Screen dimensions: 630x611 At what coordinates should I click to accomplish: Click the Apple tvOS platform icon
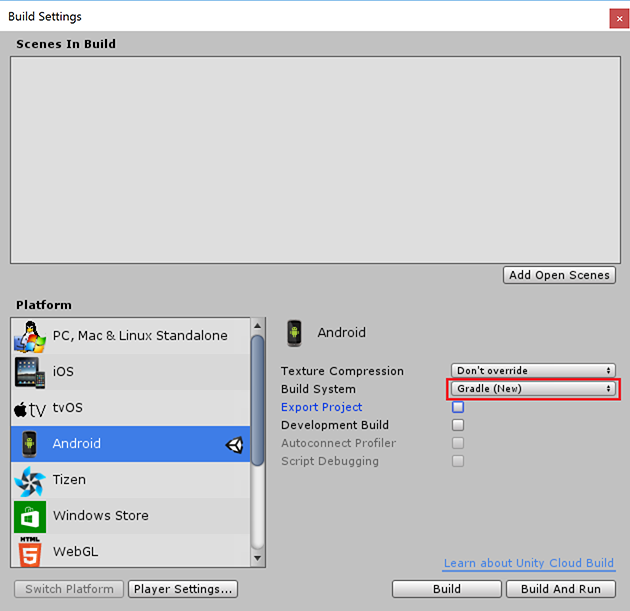(30, 408)
